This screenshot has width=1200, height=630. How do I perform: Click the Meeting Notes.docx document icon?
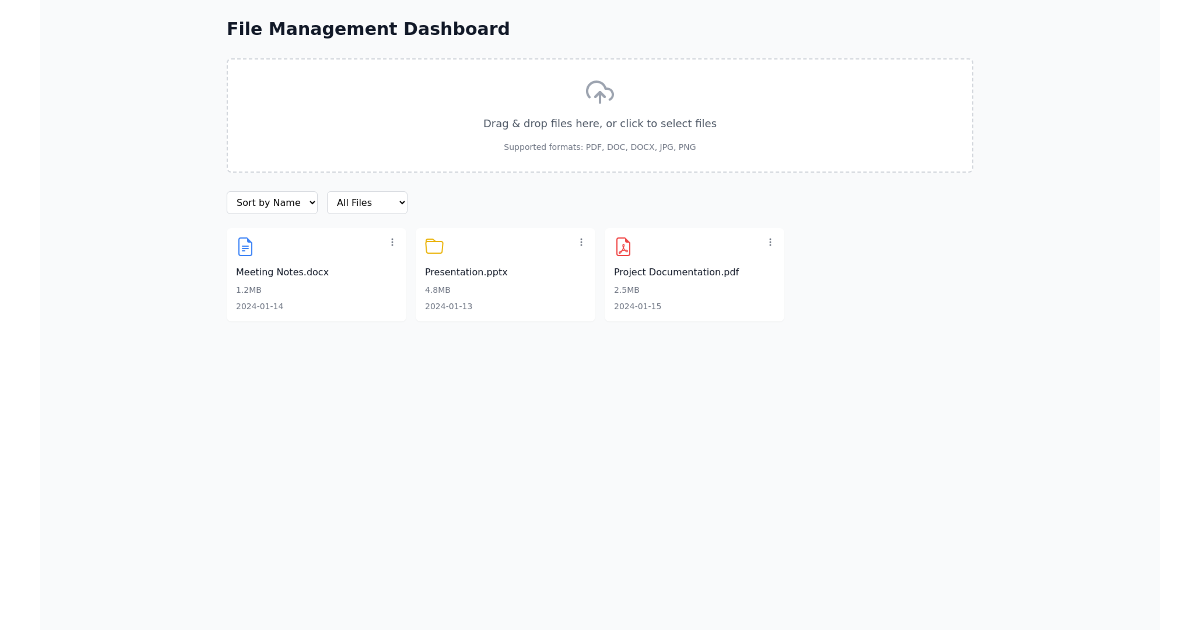tap(245, 246)
